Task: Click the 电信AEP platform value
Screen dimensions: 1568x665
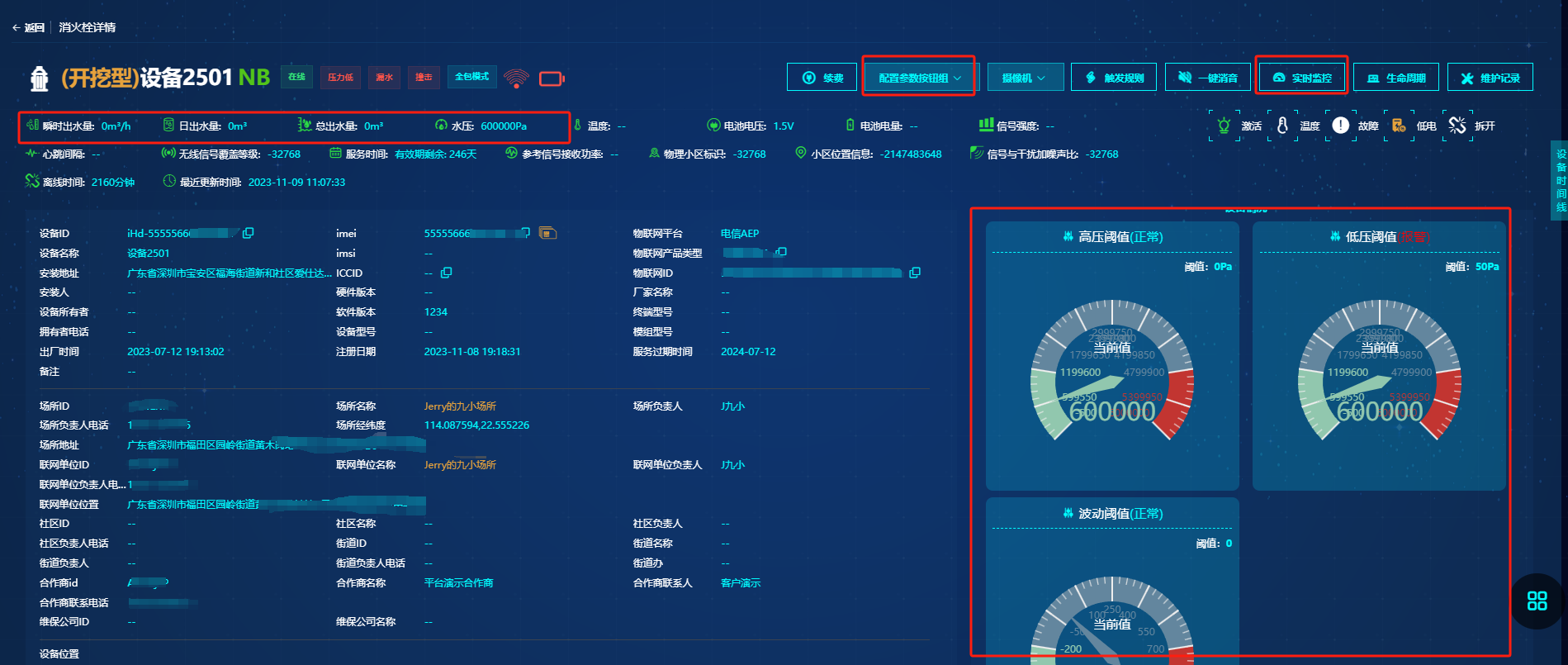Action: click(x=740, y=233)
